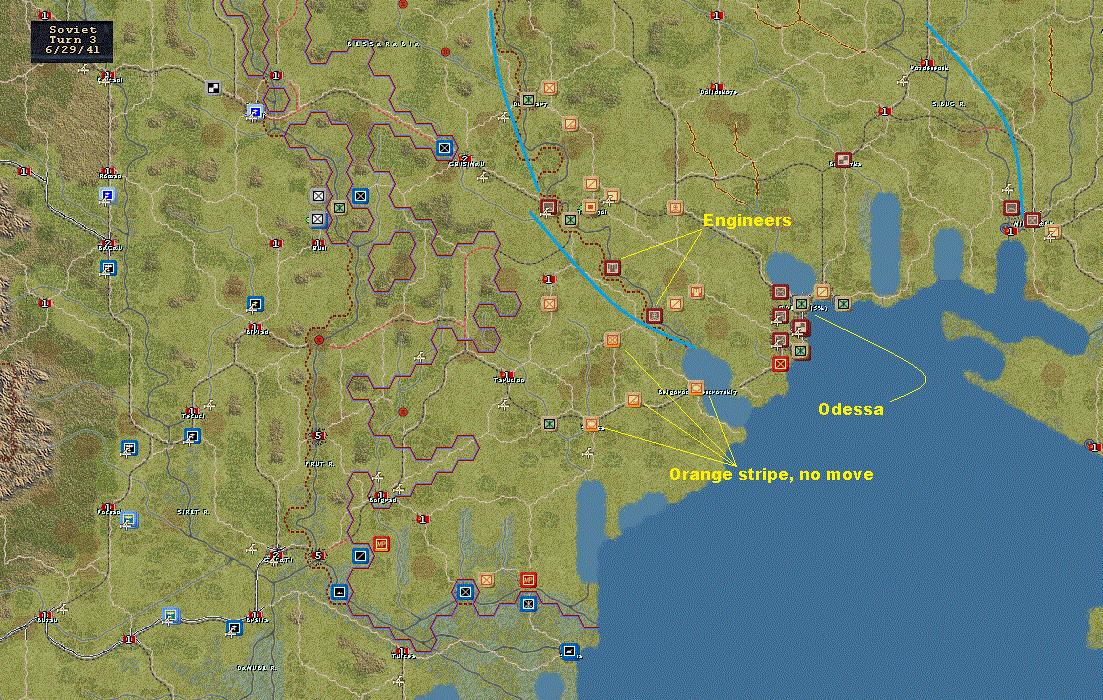
Task: Select lower grey infantry counter above Husi
Action: 318,220
